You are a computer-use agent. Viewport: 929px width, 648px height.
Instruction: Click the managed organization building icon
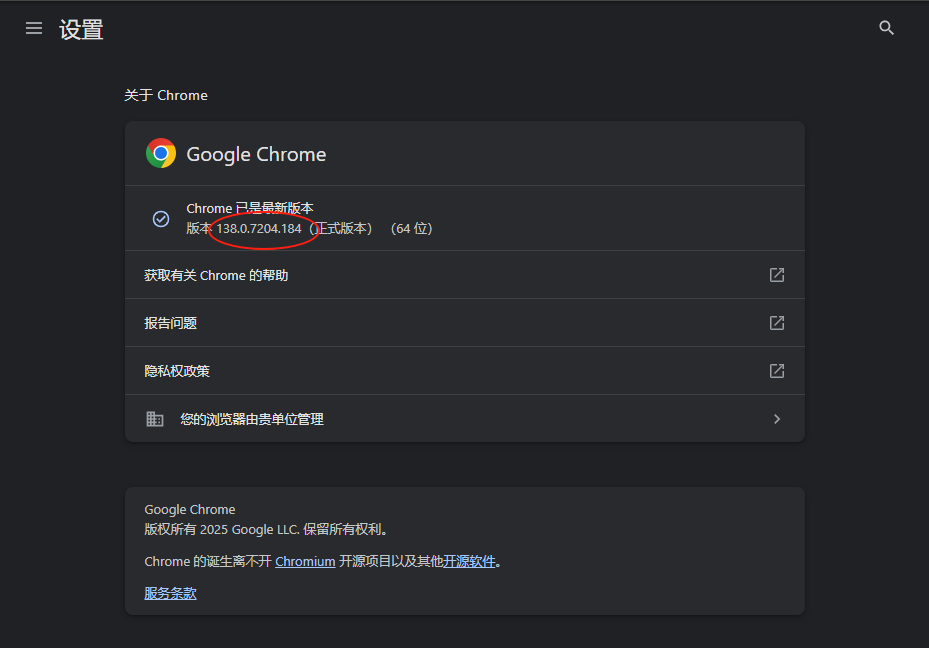[x=155, y=419]
